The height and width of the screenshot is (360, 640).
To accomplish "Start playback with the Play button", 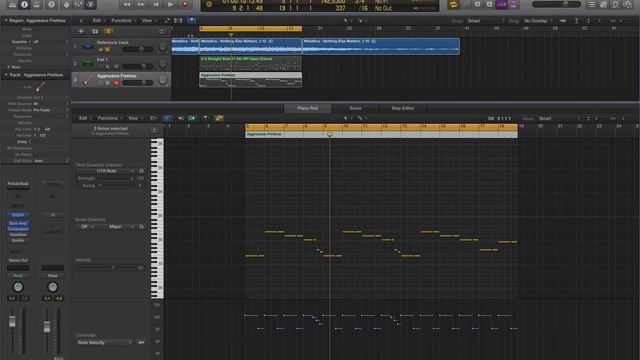I will (170, 4).
